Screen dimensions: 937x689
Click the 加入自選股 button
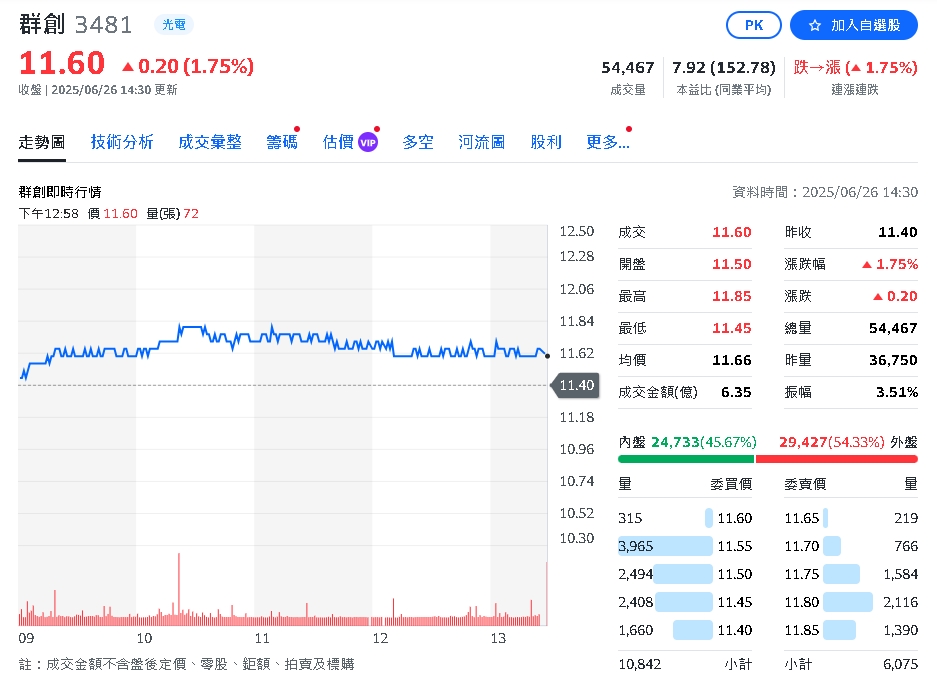coord(854,25)
